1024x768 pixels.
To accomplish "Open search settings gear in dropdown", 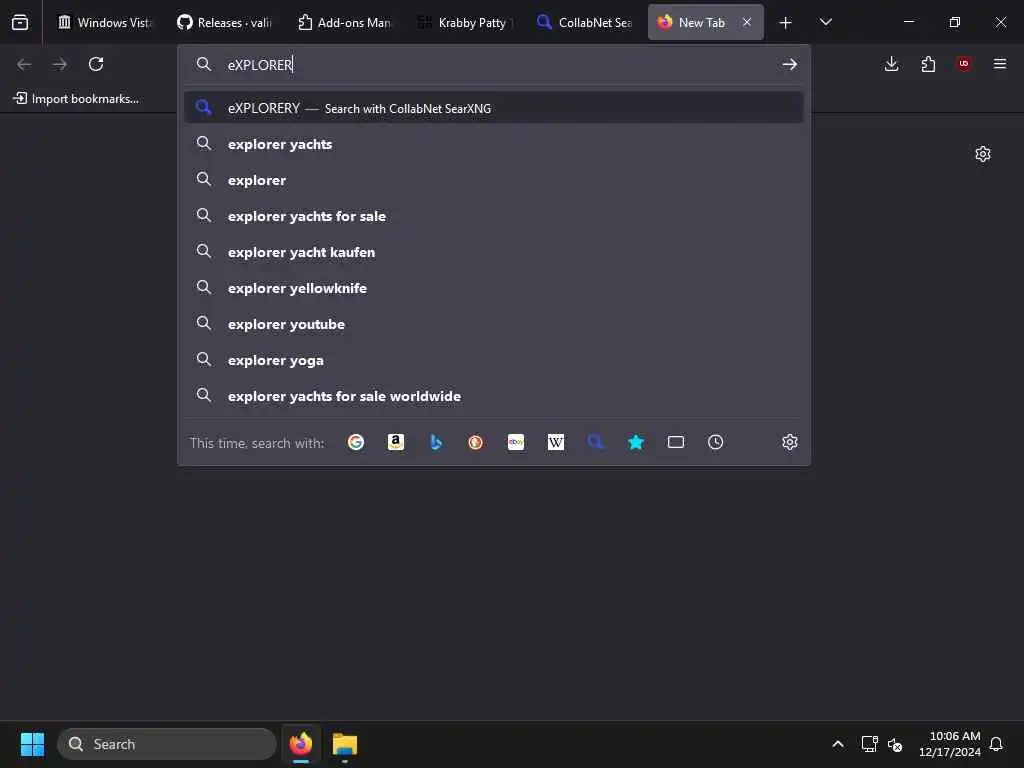I will (x=790, y=442).
